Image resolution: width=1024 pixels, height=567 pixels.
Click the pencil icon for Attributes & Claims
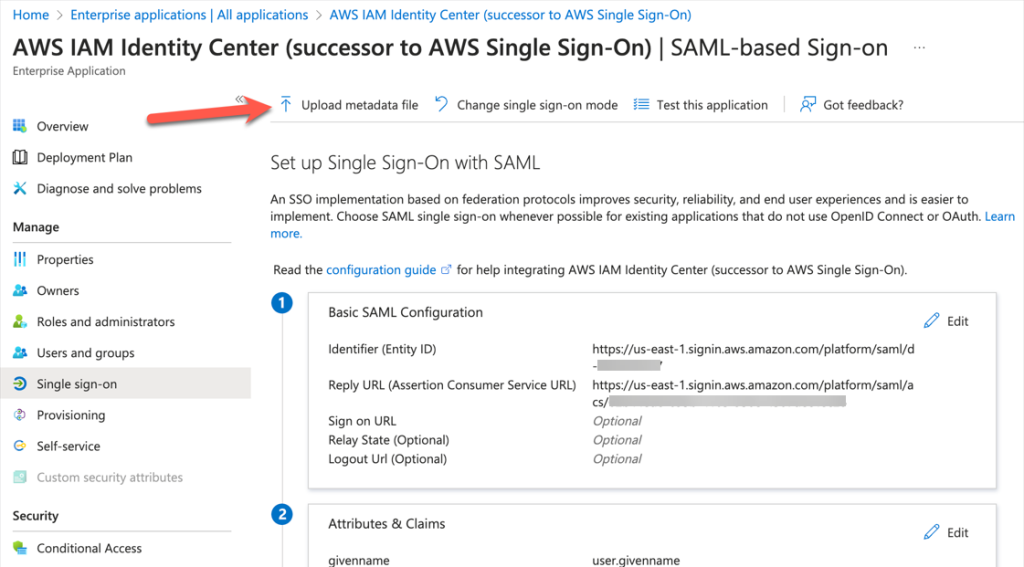tap(932, 532)
